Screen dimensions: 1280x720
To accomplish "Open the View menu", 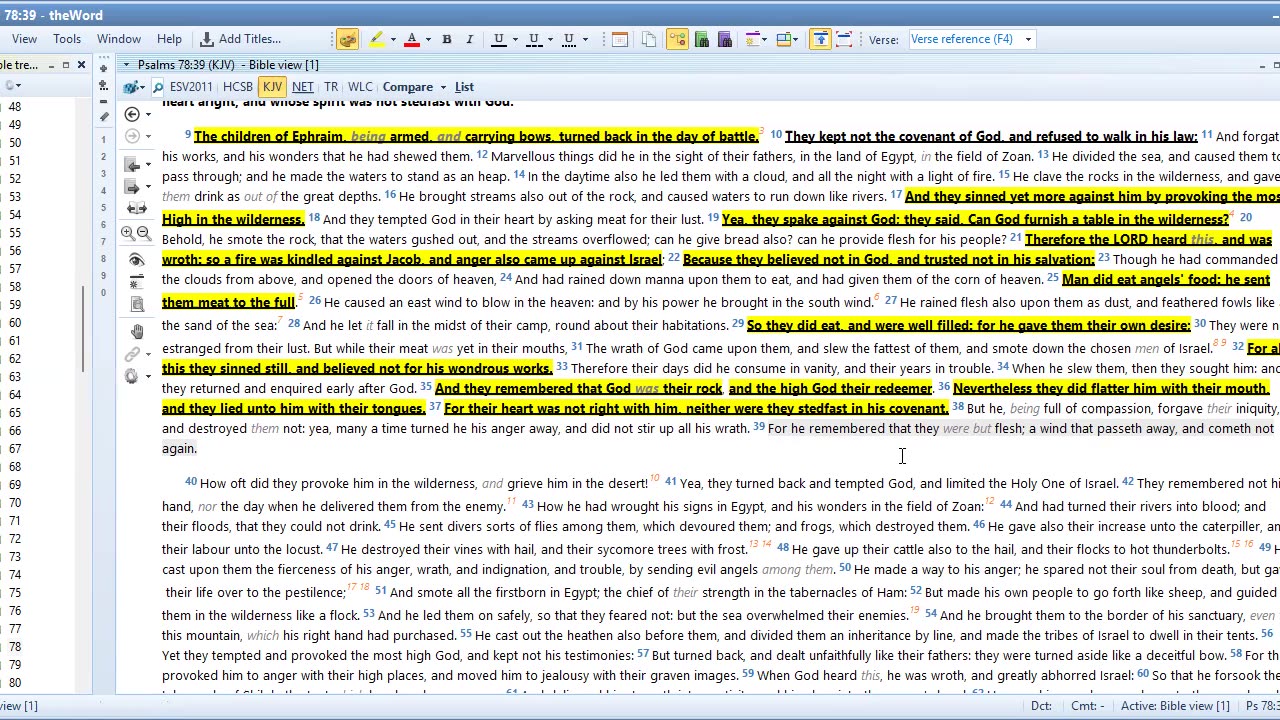I will (24, 39).
